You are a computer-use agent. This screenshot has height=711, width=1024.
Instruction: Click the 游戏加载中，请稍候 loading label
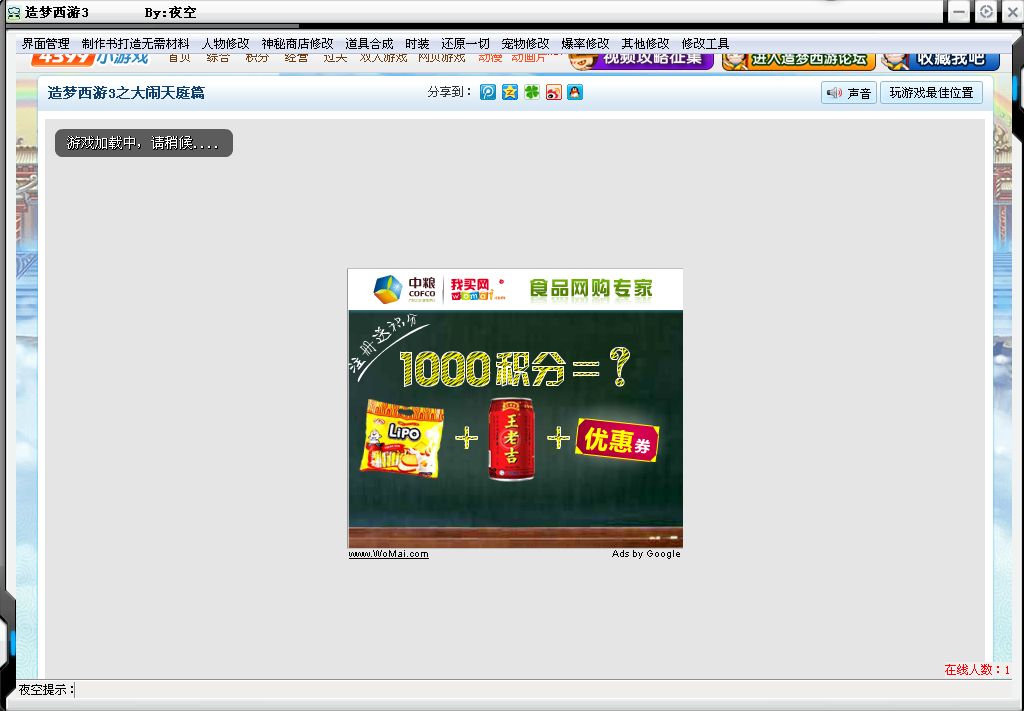point(144,143)
